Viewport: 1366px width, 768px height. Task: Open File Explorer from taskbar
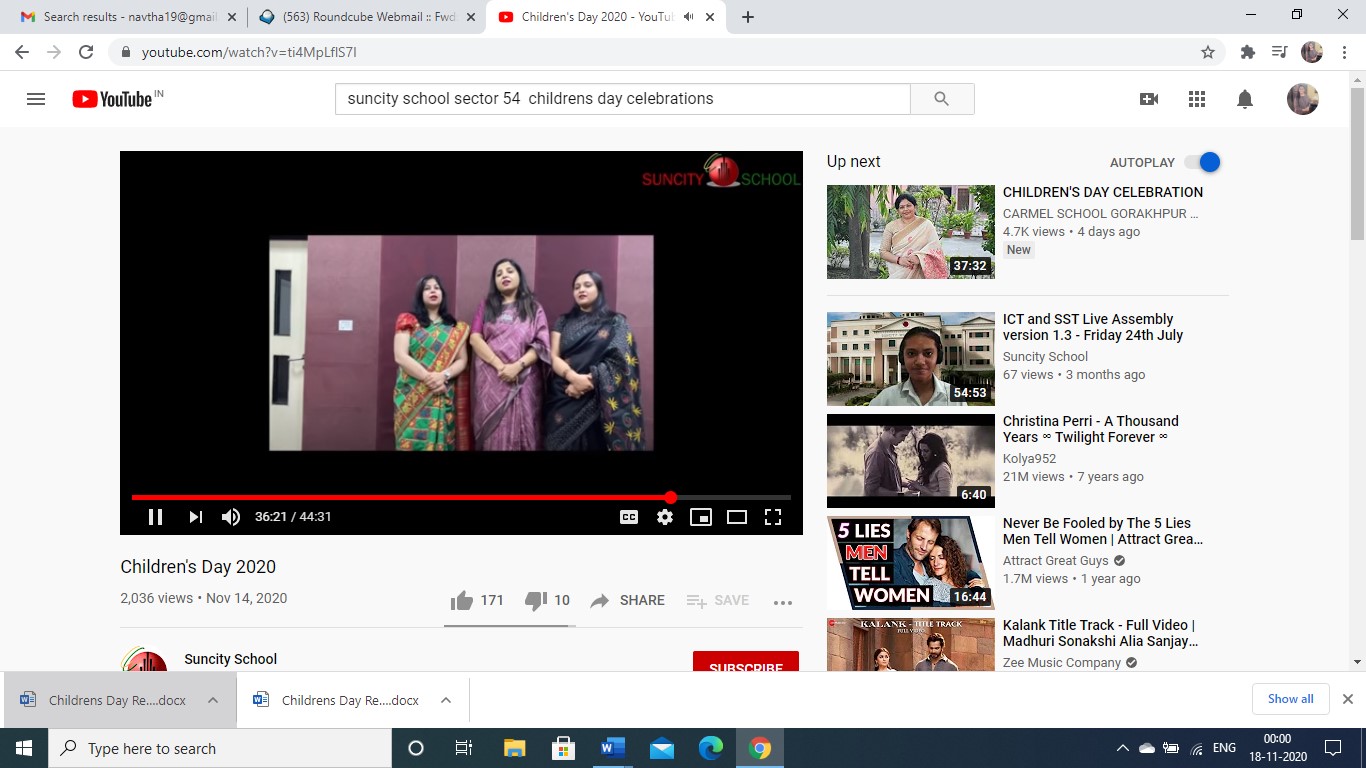[x=514, y=748]
